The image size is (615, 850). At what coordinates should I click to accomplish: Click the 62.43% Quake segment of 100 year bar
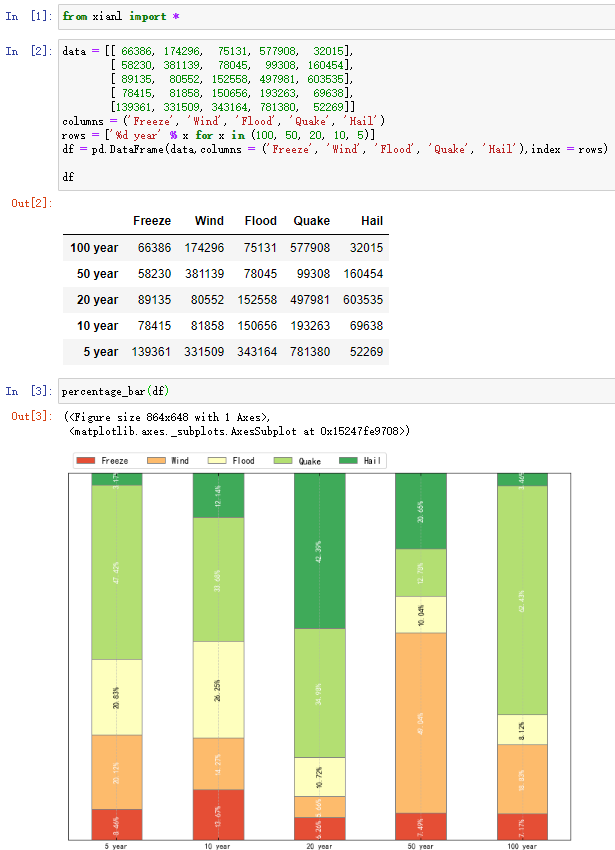522,601
